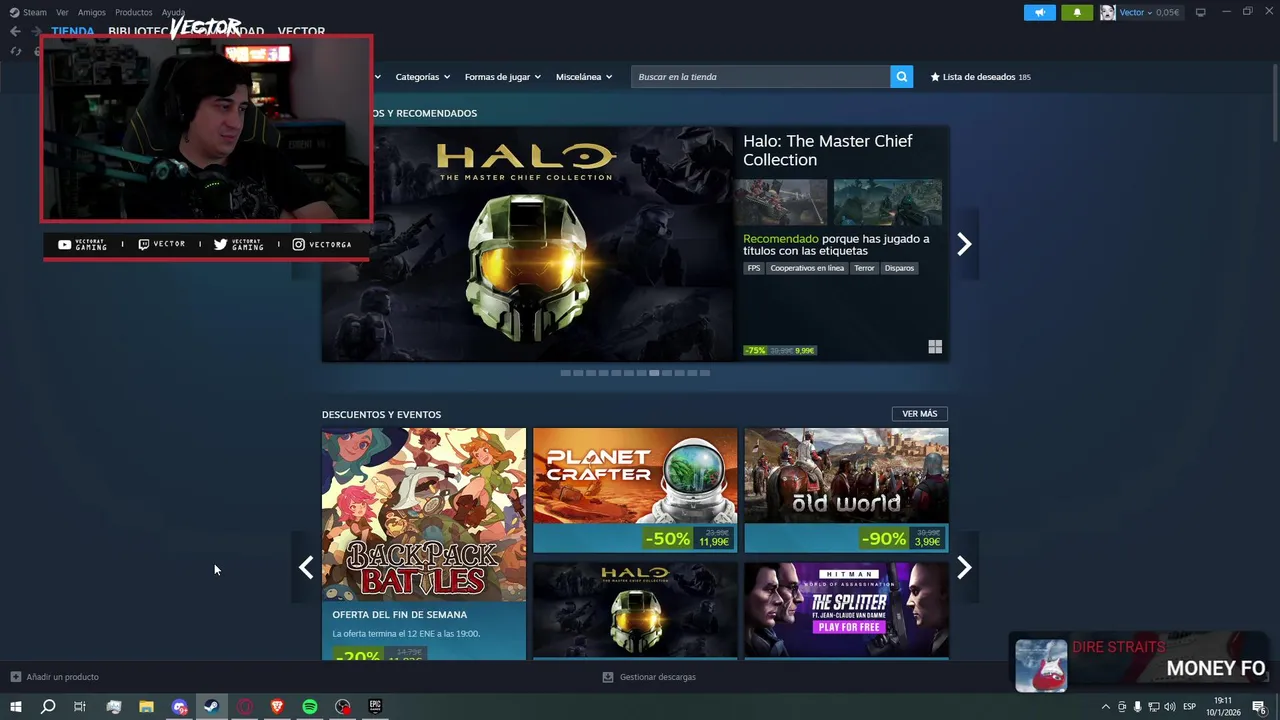The height and width of the screenshot is (720, 1280).
Task: Open Brave browser from the taskbar
Action: tap(277, 707)
